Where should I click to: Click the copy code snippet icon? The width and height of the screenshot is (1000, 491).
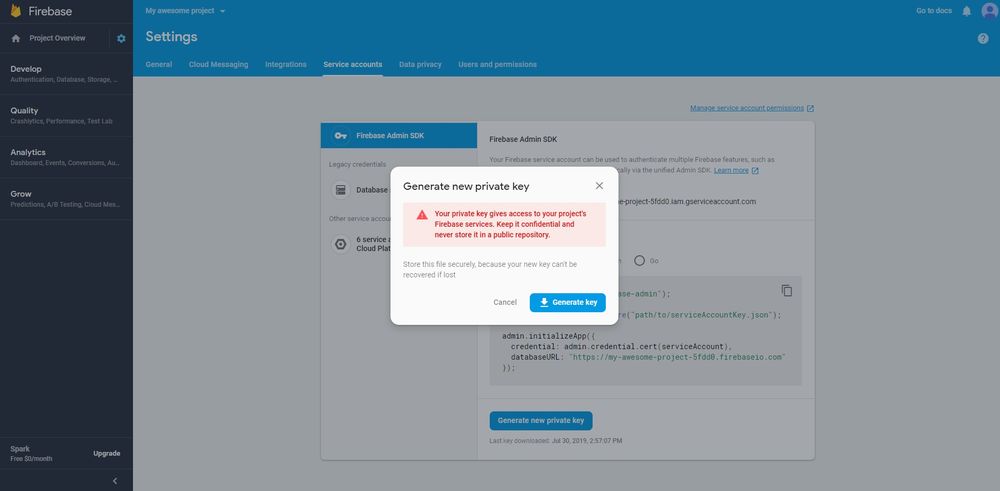[787, 290]
